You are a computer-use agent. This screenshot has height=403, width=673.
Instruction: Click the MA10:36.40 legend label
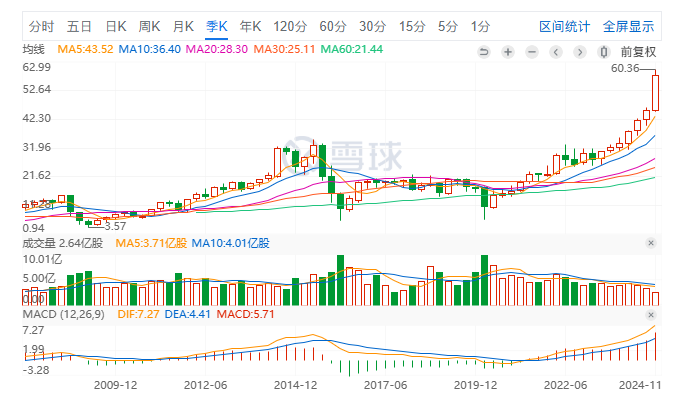tap(149, 49)
